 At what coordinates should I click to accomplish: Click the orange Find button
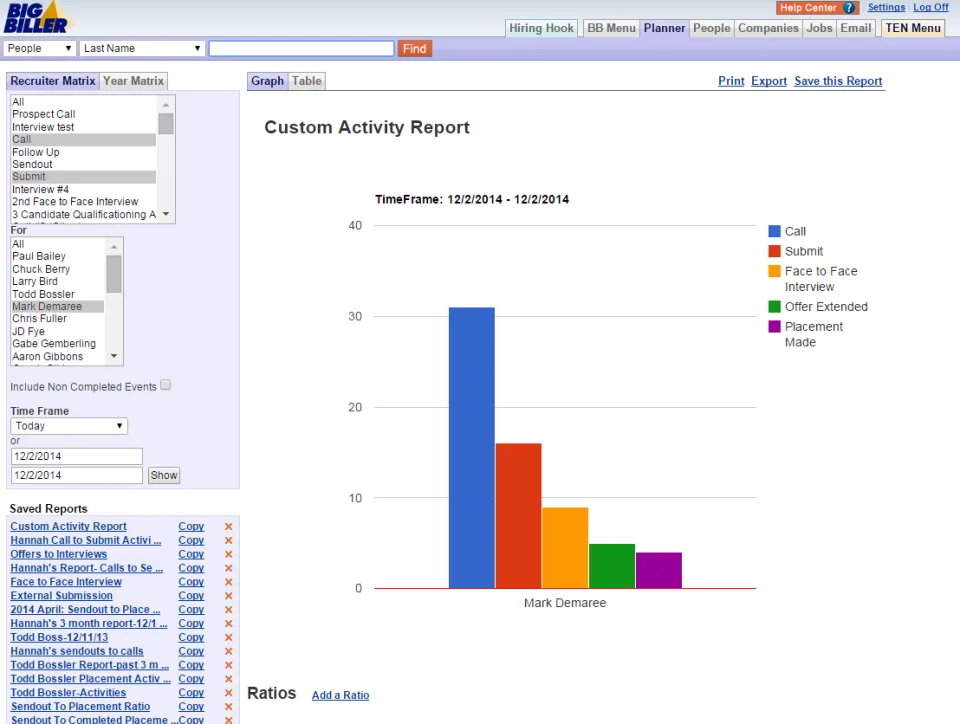pos(414,49)
